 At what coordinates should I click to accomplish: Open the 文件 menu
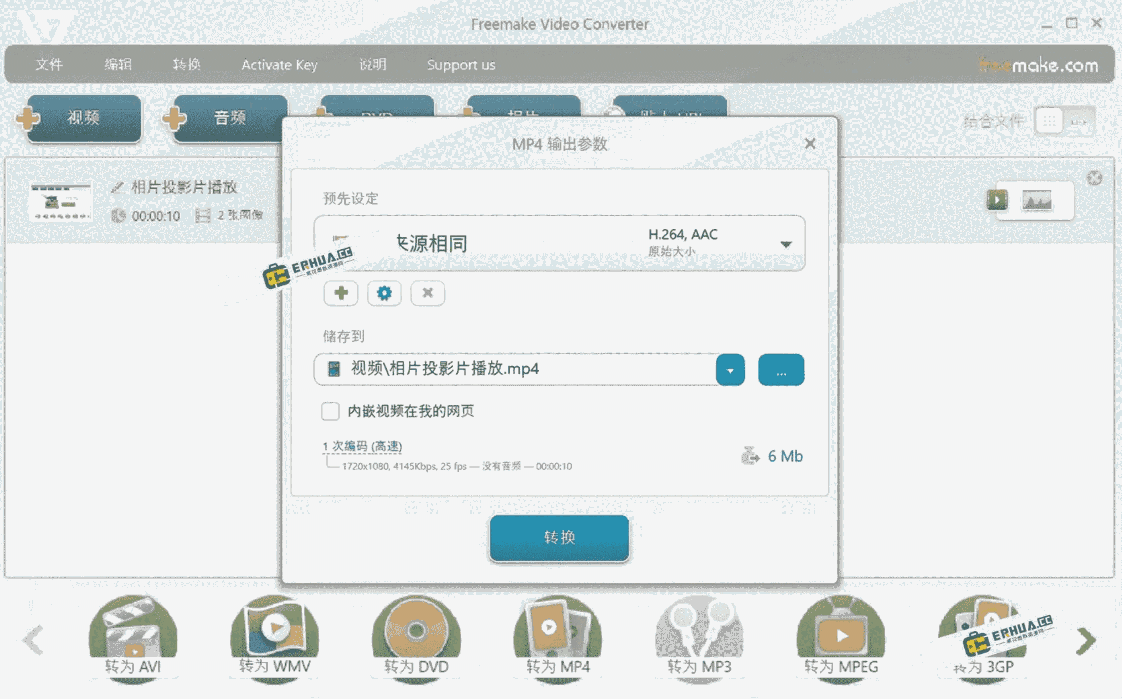tap(49, 64)
